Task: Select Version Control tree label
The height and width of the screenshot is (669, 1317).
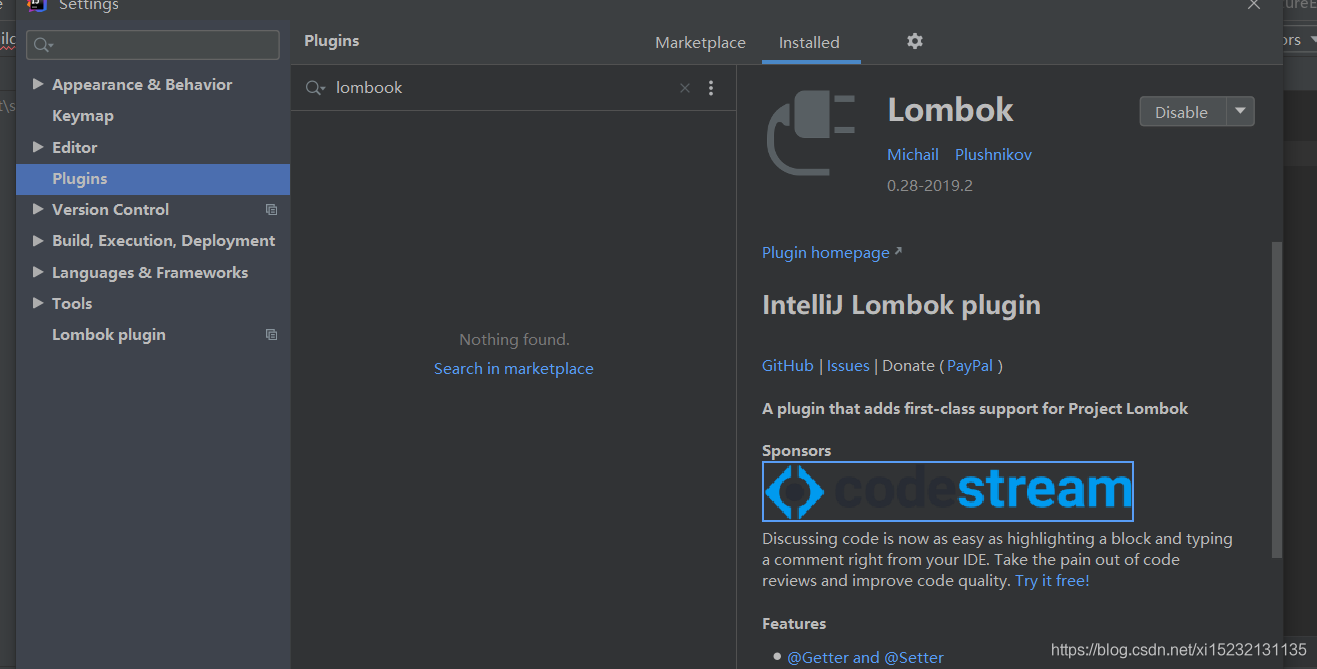Action: pyautogui.click(x=110, y=209)
